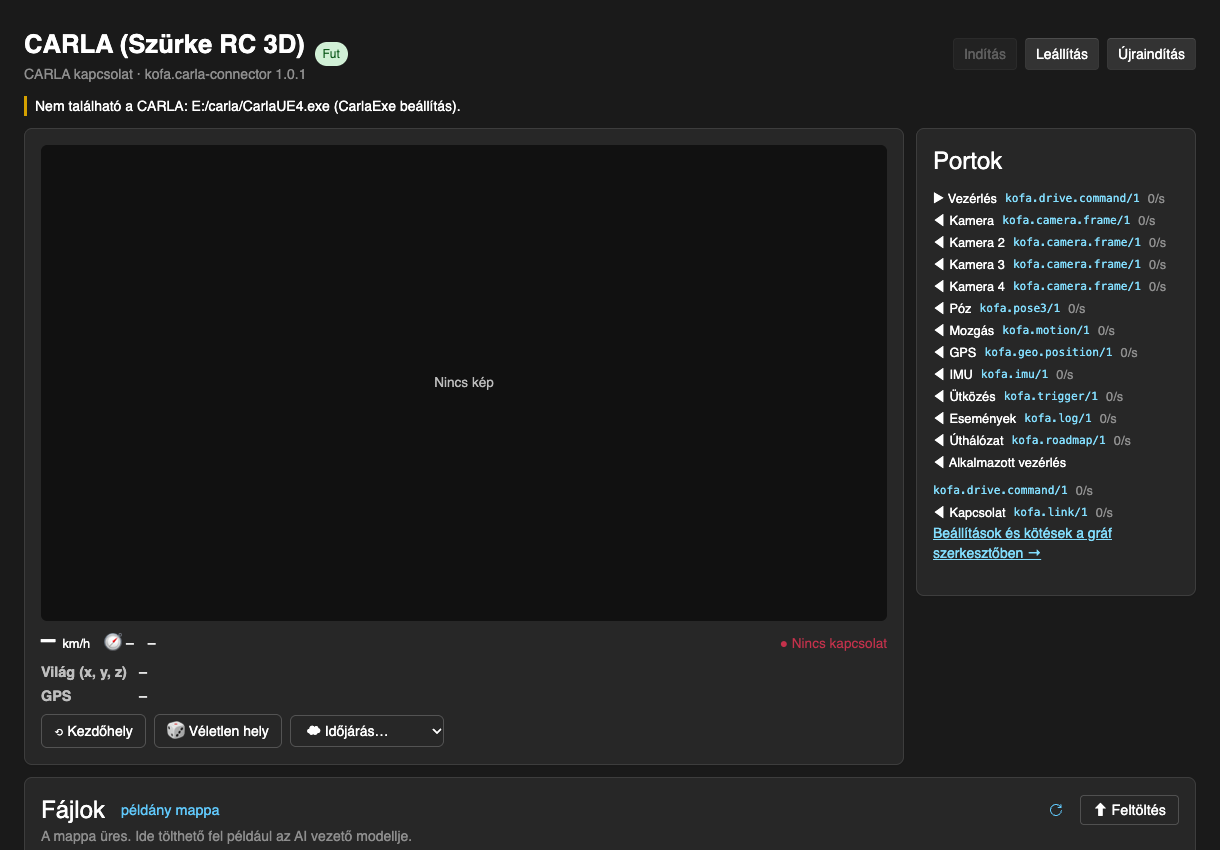The width and height of the screenshot is (1220, 850).
Task: Click the arrow icon beside Kapcsolat port
Action: tap(939, 512)
